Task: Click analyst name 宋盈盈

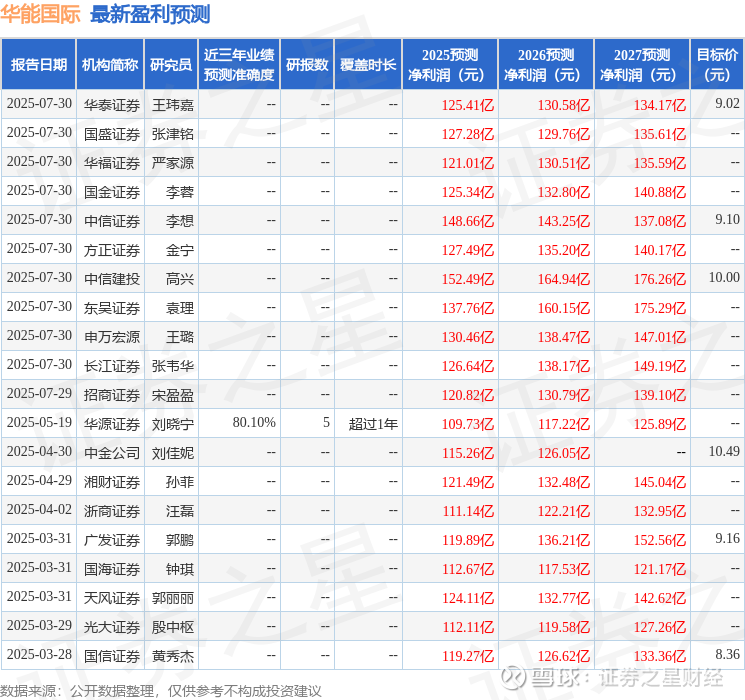Action: tap(172, 395)
